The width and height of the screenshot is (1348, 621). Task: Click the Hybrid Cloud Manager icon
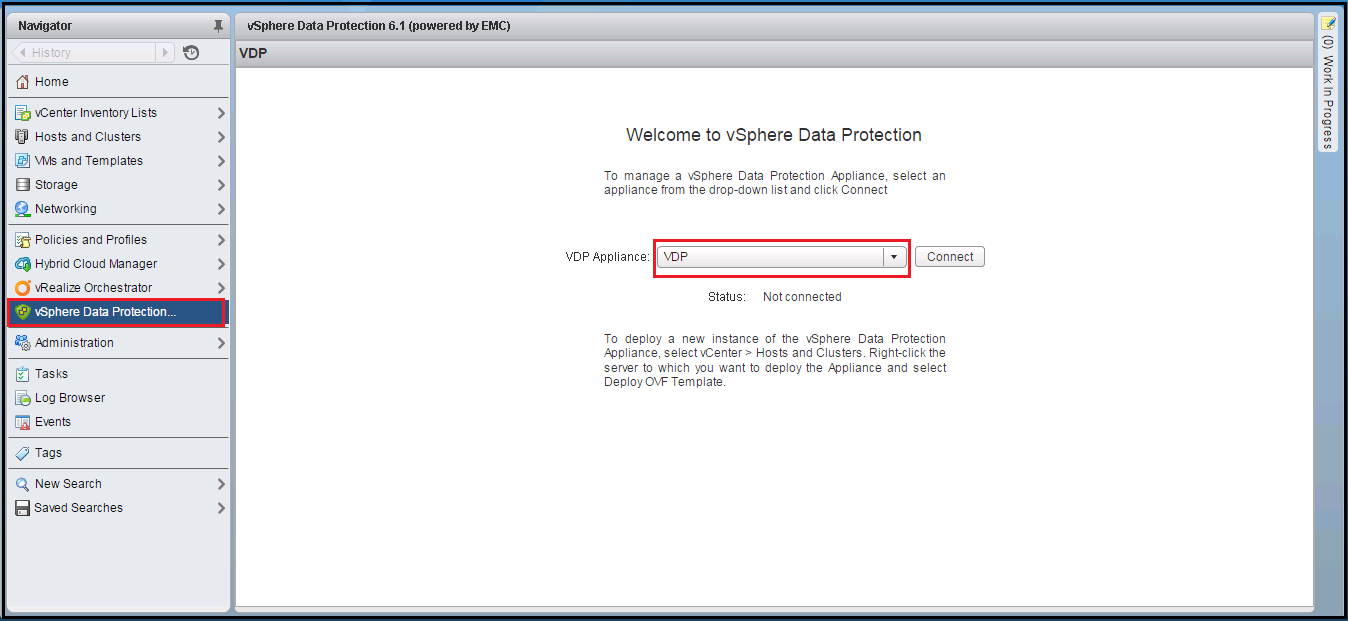point(23,264)
